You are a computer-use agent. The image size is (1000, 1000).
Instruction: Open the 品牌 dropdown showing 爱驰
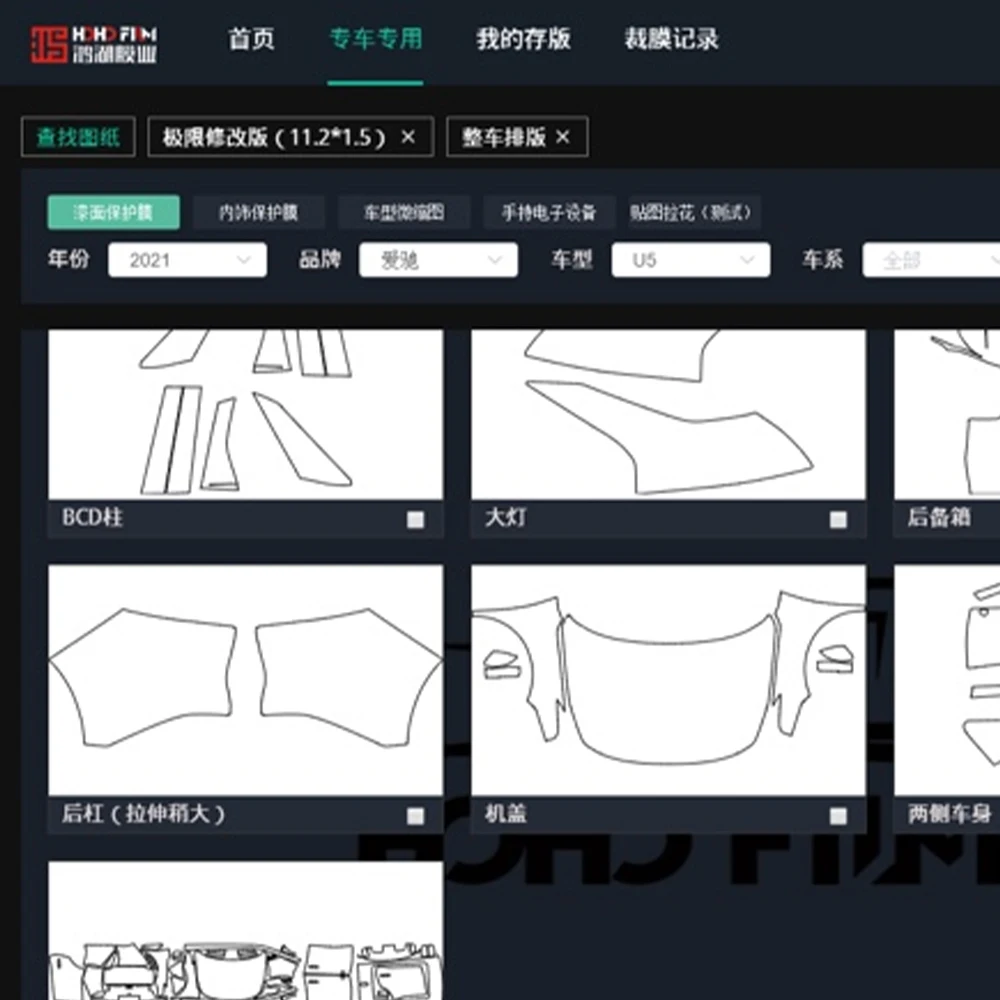(438, 260)
